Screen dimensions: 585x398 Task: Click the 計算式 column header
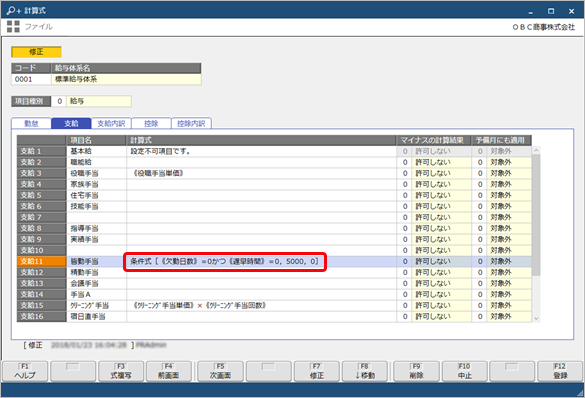pos(261,140)
